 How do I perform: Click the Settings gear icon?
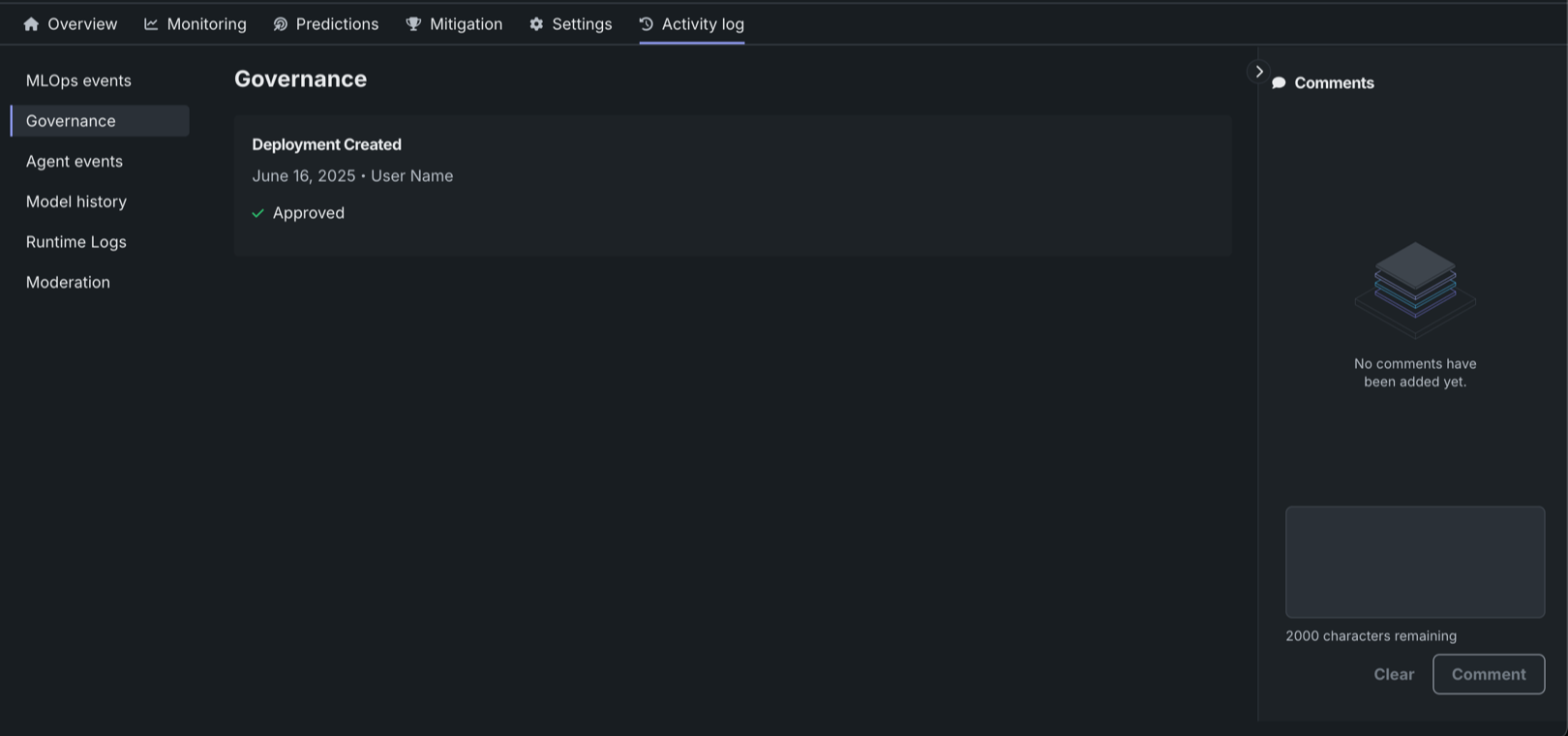tap(536, 24)
